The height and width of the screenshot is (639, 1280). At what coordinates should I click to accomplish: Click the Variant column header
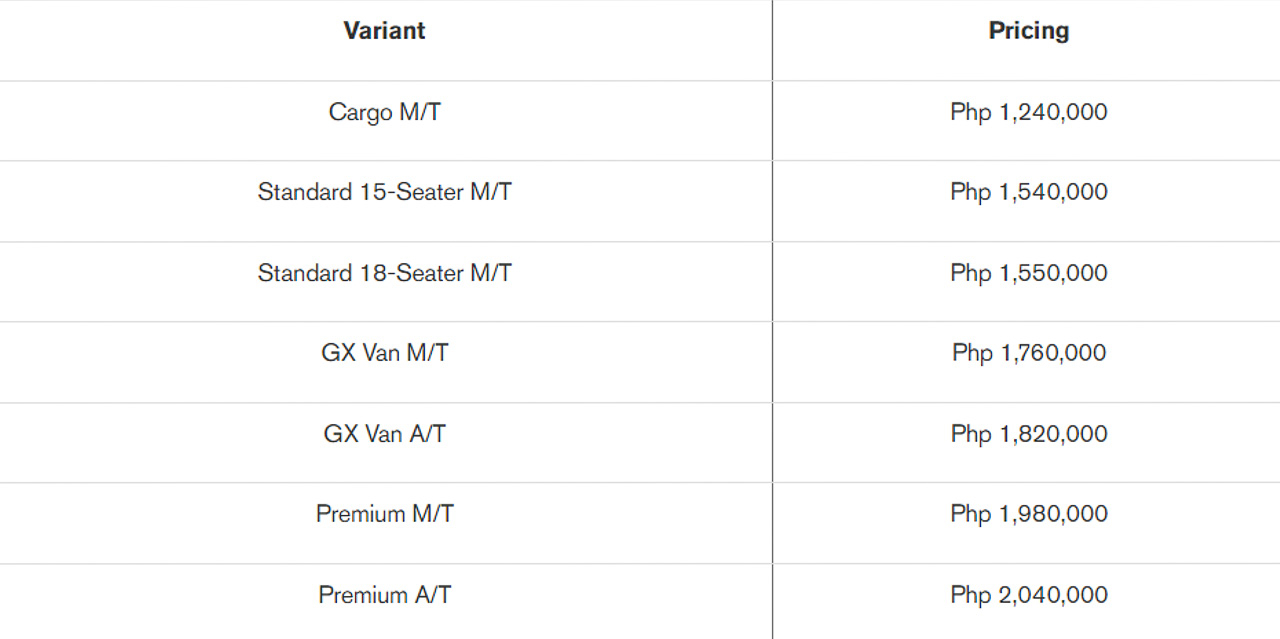coord(384,31)
